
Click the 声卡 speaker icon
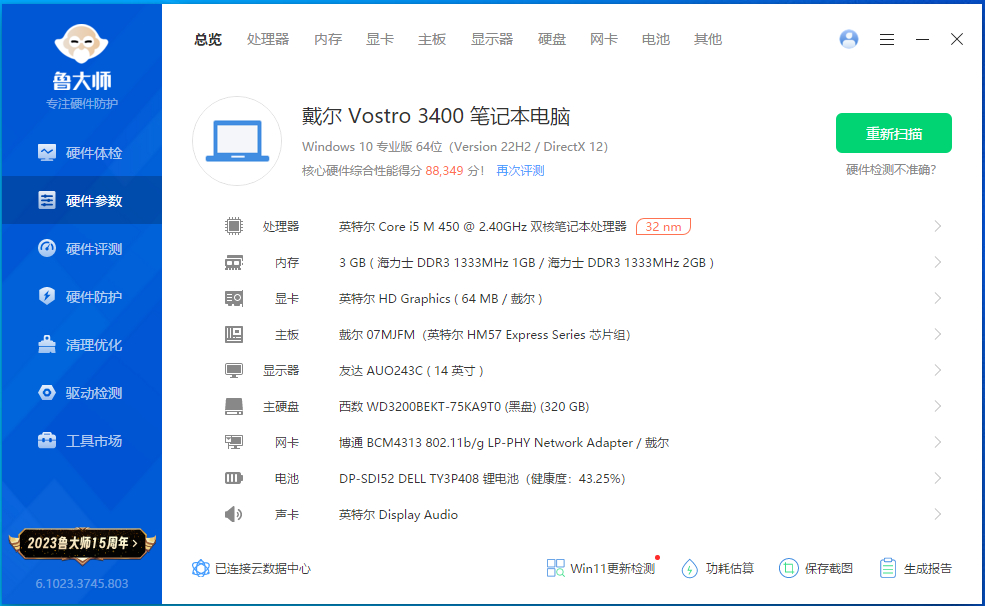233,514
